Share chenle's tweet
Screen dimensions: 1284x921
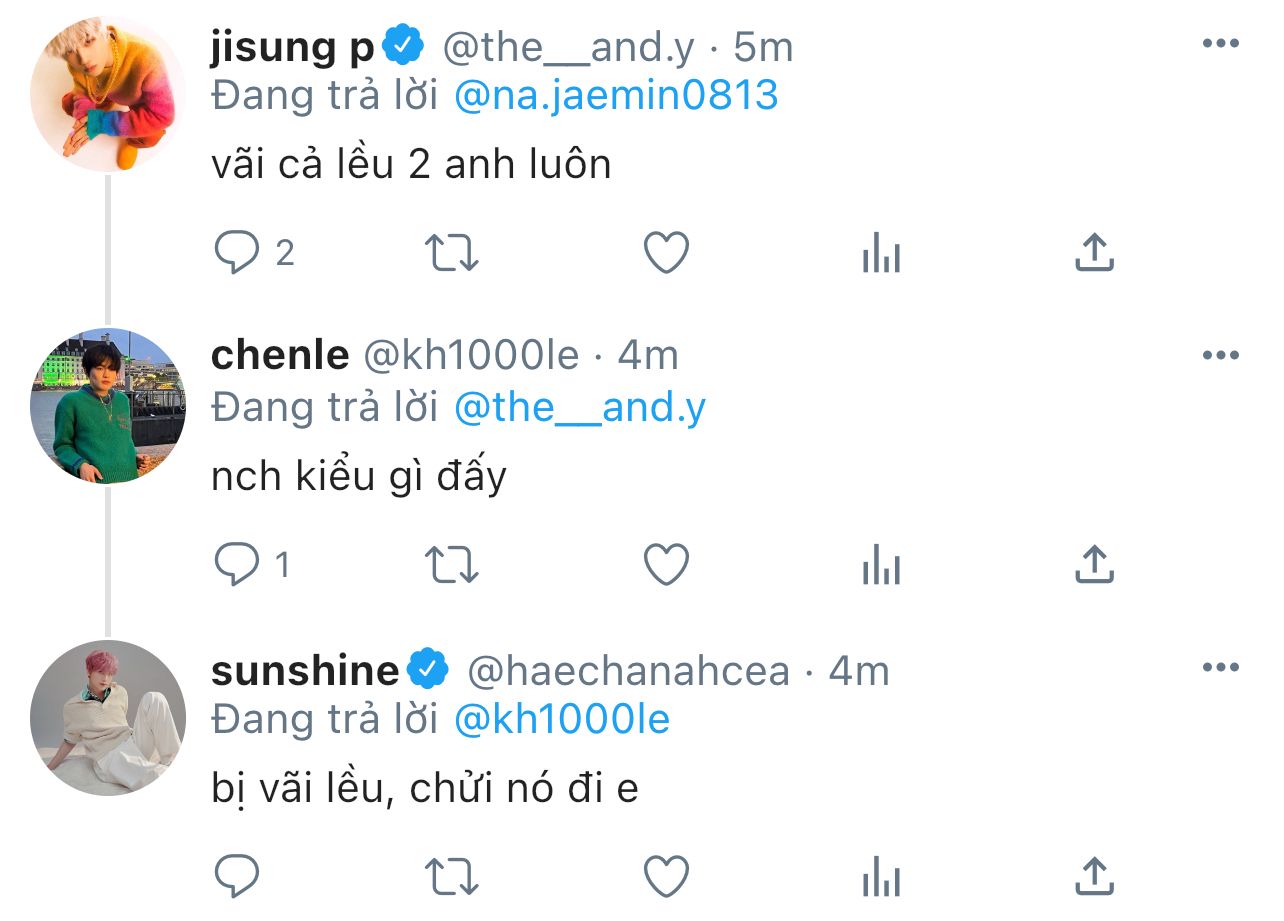1094,565
